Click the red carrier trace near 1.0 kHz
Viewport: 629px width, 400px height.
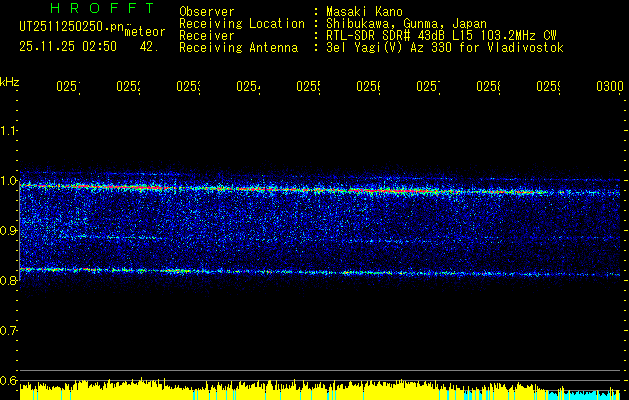(x=320, y=189)
